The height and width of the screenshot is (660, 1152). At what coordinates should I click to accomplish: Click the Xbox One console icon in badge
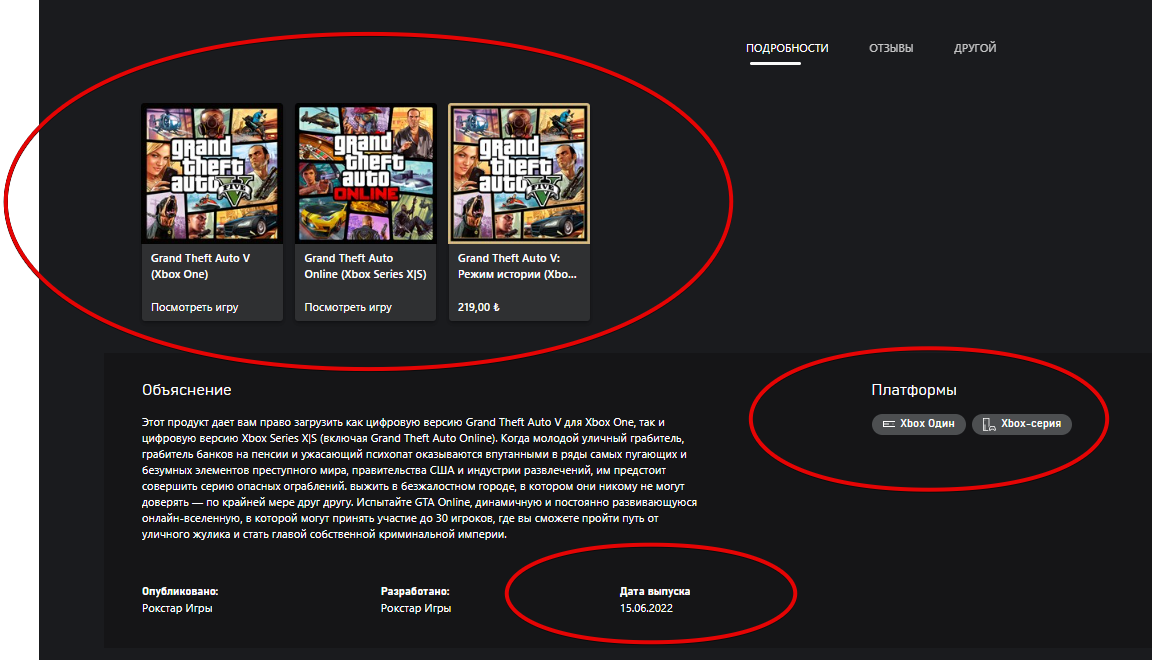pyautogui.click(x=888, y=424)
